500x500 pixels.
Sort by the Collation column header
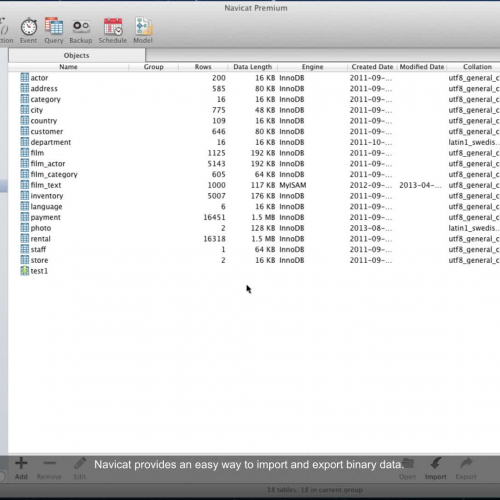click(477, 67)
